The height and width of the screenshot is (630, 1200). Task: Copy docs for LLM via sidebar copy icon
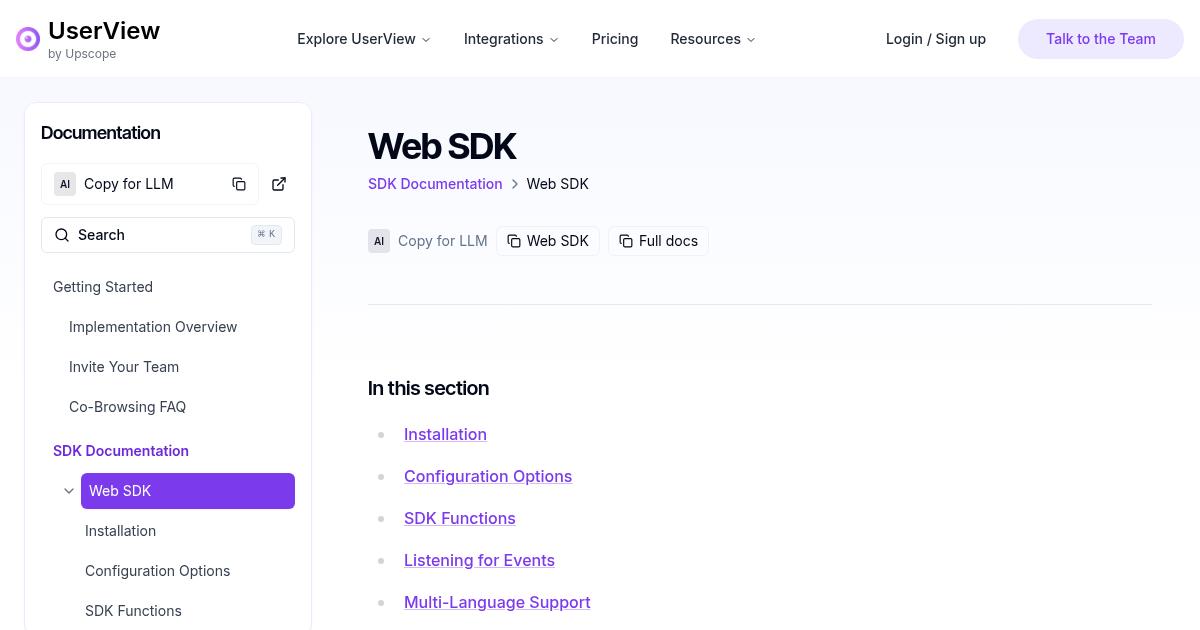pos(239,184)
